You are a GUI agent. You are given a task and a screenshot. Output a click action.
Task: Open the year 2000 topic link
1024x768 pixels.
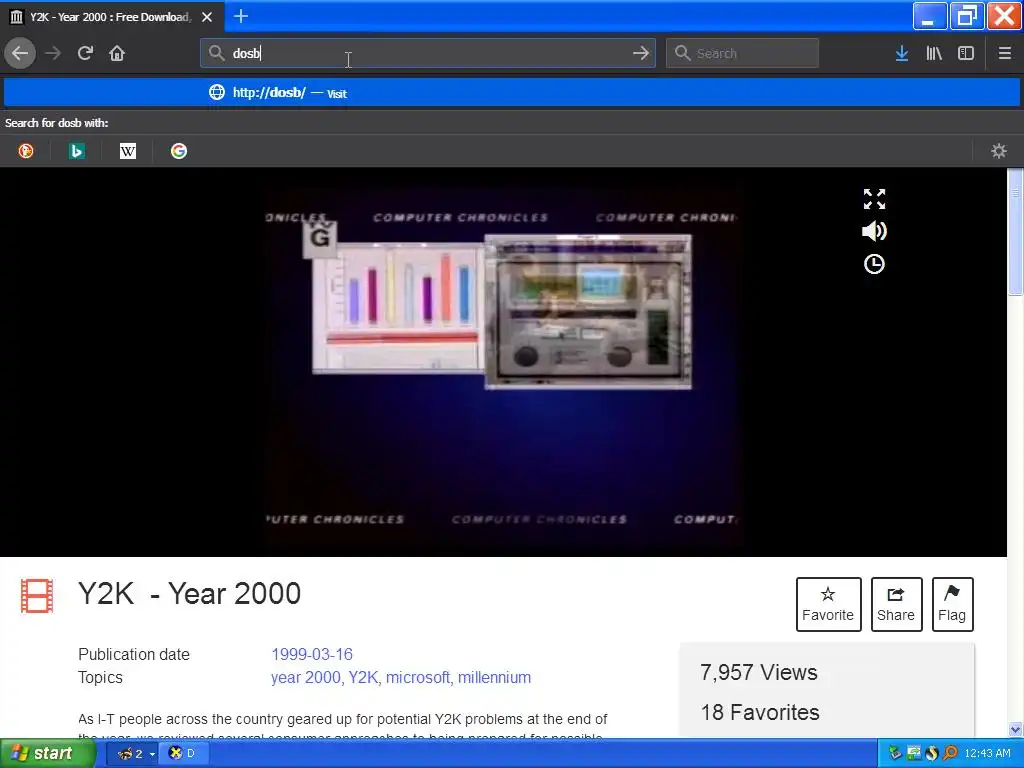click(x=306, y=677)
